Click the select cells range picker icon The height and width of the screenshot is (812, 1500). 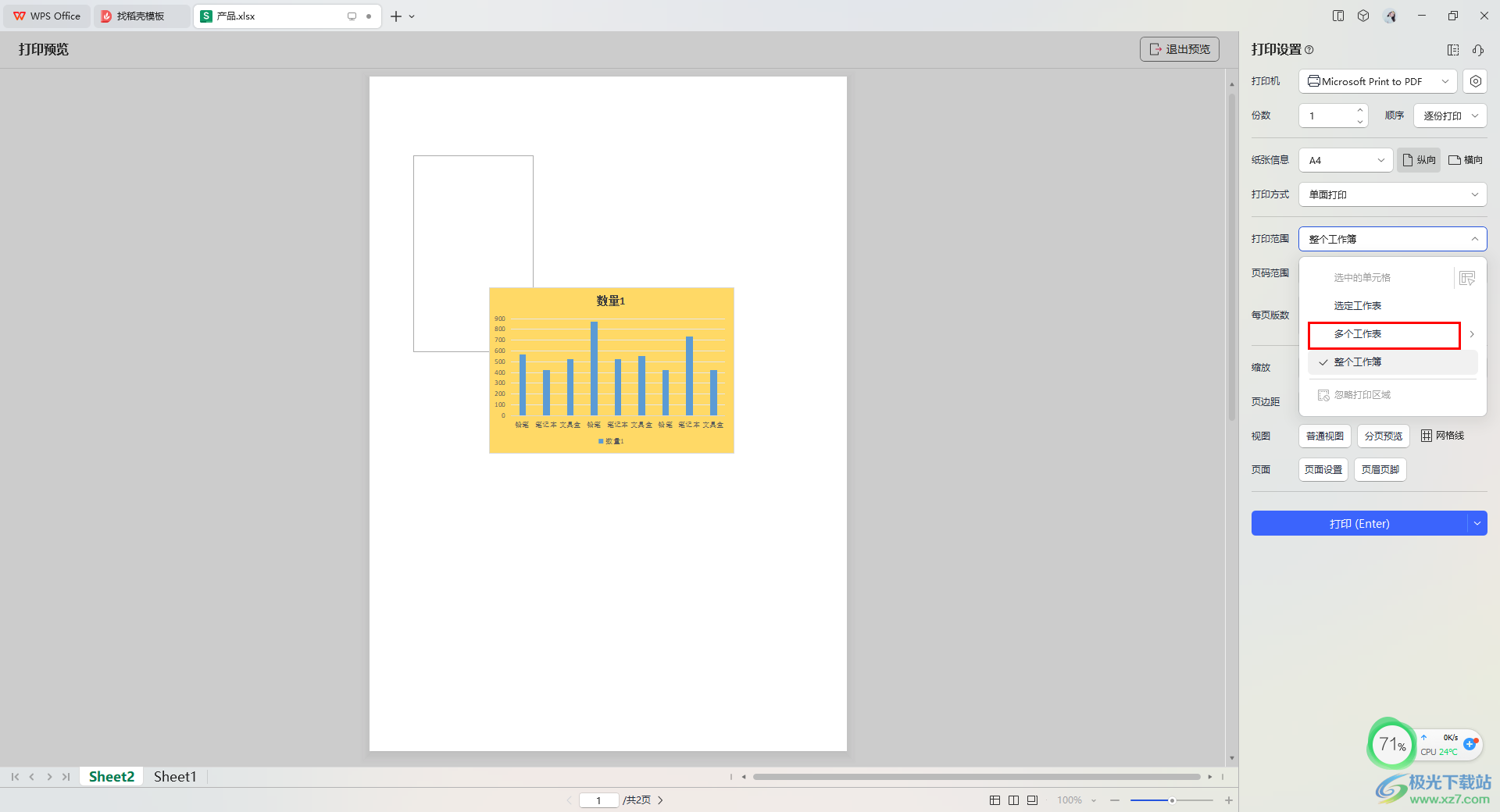point(1467,278)
